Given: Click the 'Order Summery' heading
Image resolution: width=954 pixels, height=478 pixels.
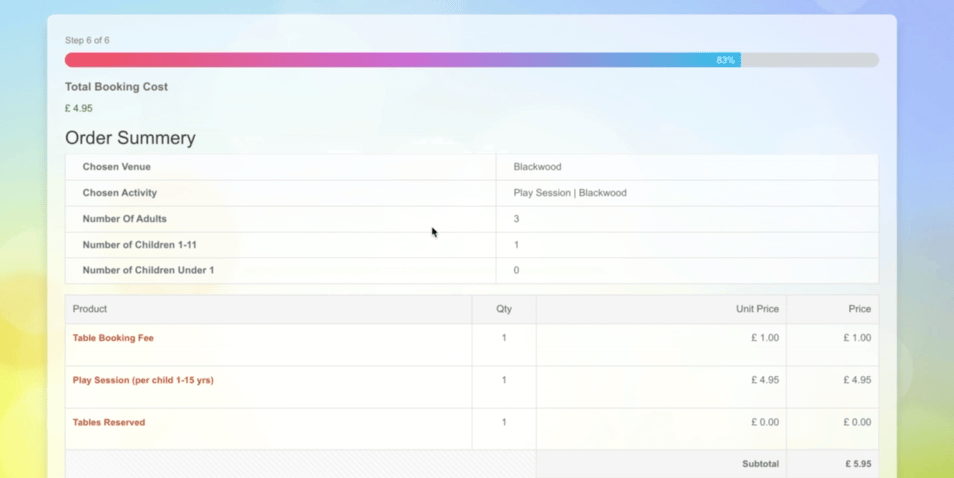Looking at the screenshot, I should coord(130,138).
